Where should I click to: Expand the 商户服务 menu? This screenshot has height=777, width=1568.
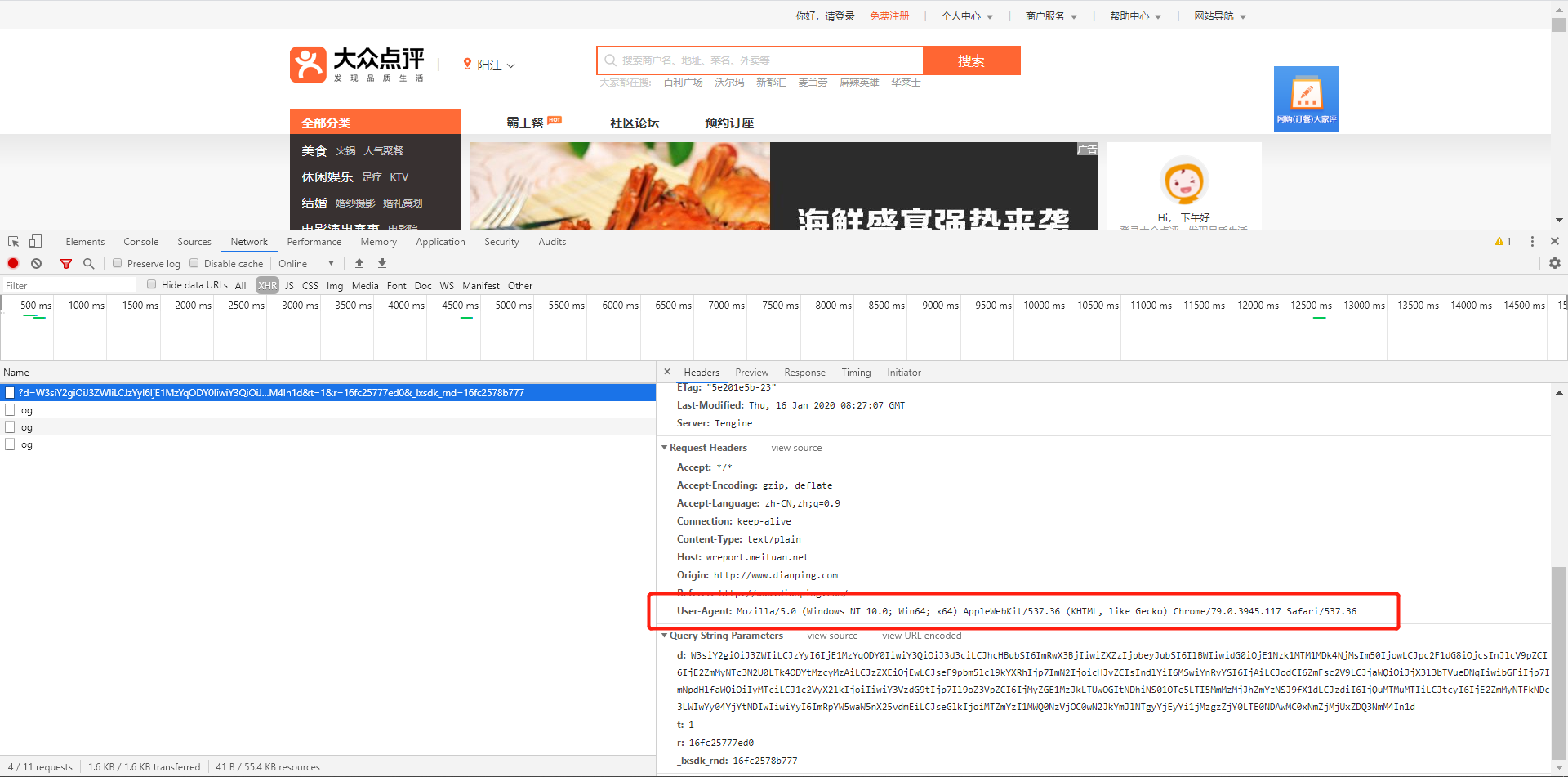coord(1052,16)
